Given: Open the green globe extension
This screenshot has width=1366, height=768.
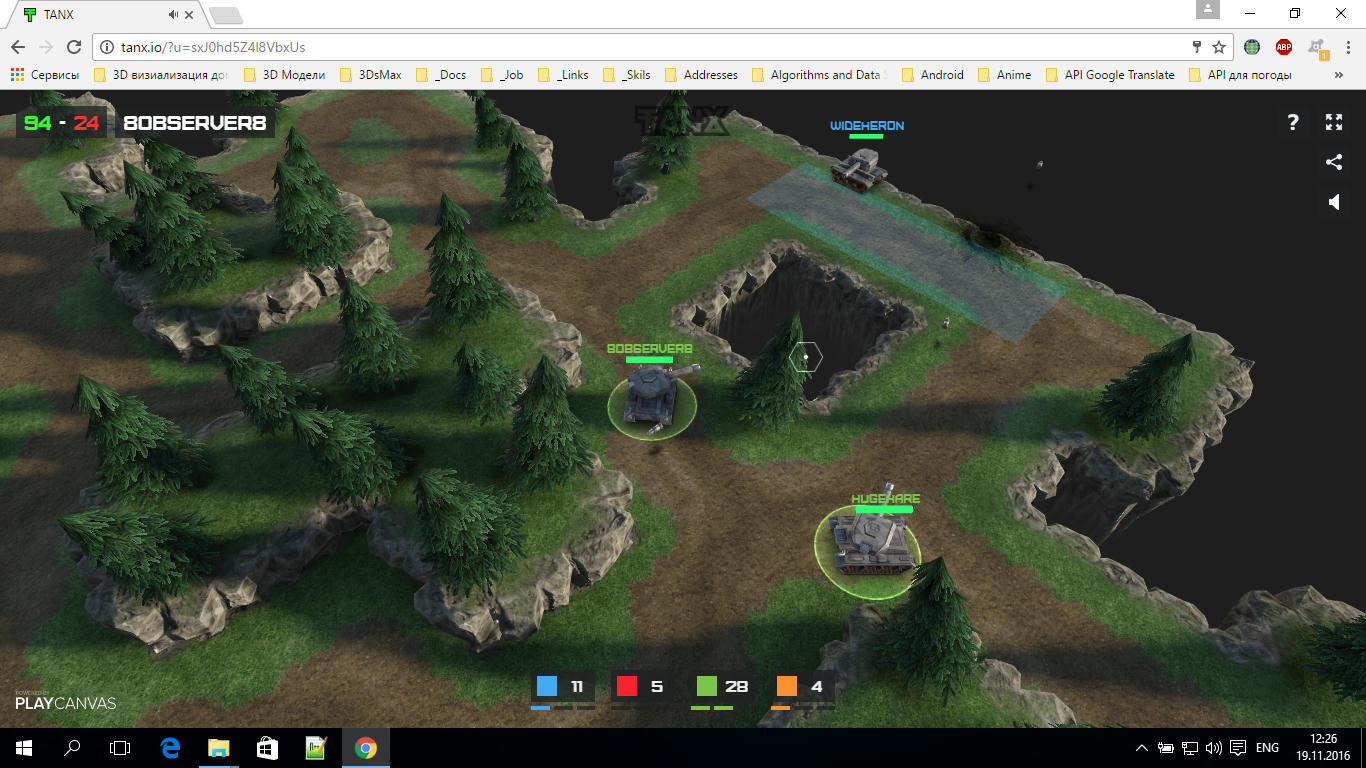Looking at the screenshot, I should click(x=1252, y=47).
